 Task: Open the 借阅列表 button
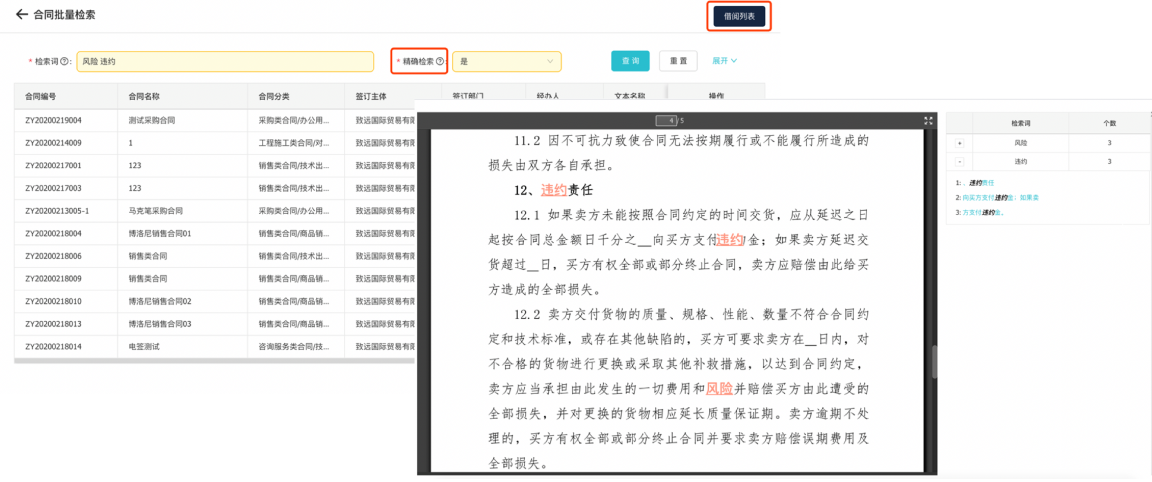tap(739, 16)
